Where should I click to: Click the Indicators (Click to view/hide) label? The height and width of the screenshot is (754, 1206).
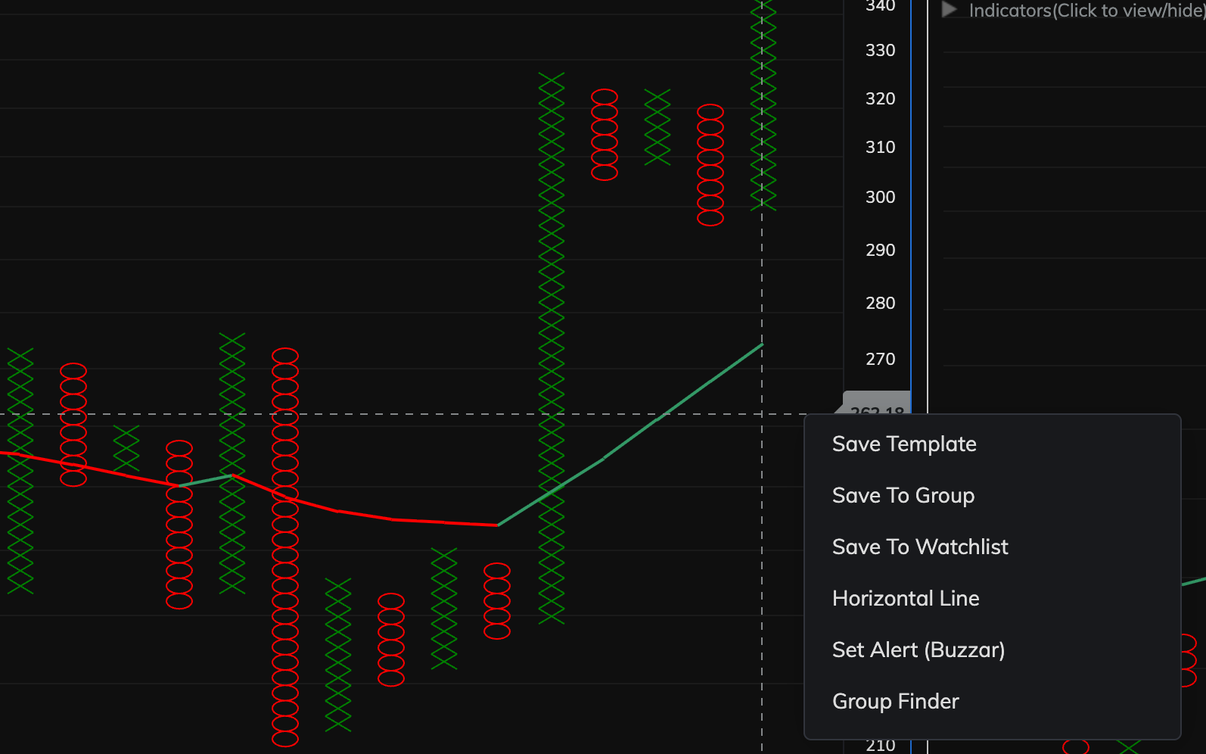pyautogui.click(x=1087, y=10)
